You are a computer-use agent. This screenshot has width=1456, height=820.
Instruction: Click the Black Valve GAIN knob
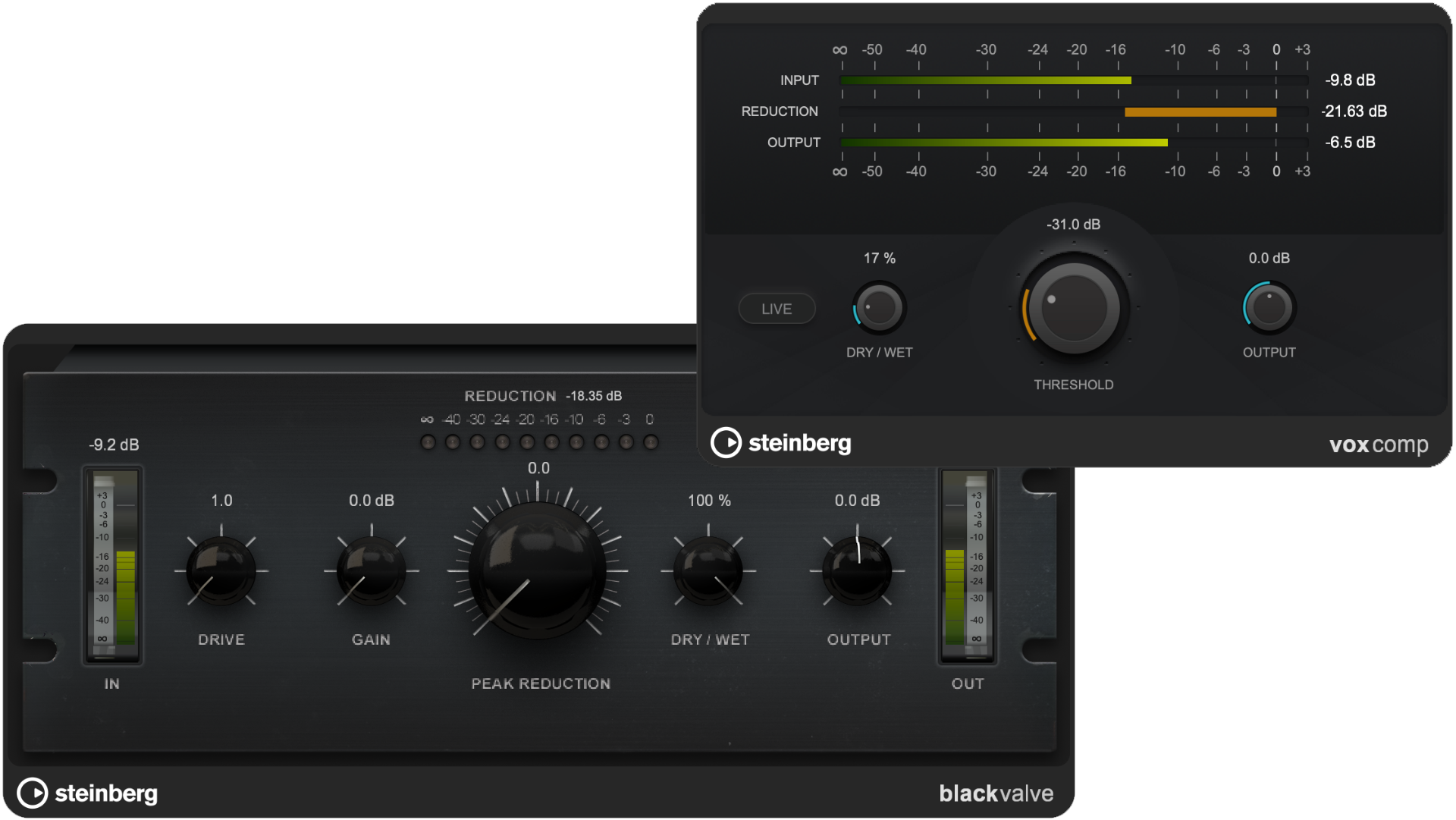coord(371,570)
